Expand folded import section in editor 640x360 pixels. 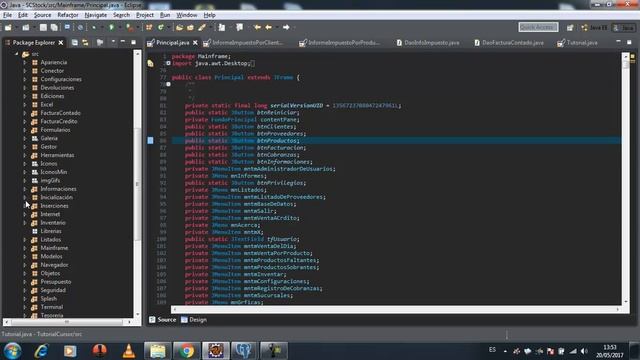[168, 63]
